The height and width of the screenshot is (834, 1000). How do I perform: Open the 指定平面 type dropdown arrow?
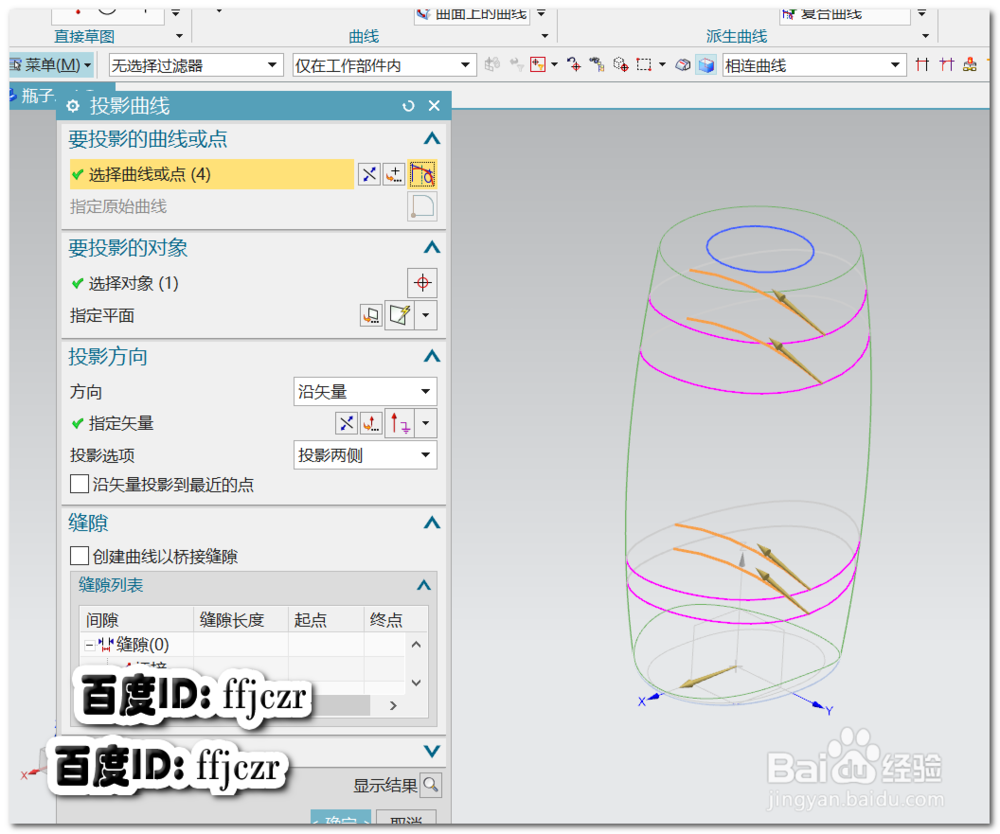point(425,315)
